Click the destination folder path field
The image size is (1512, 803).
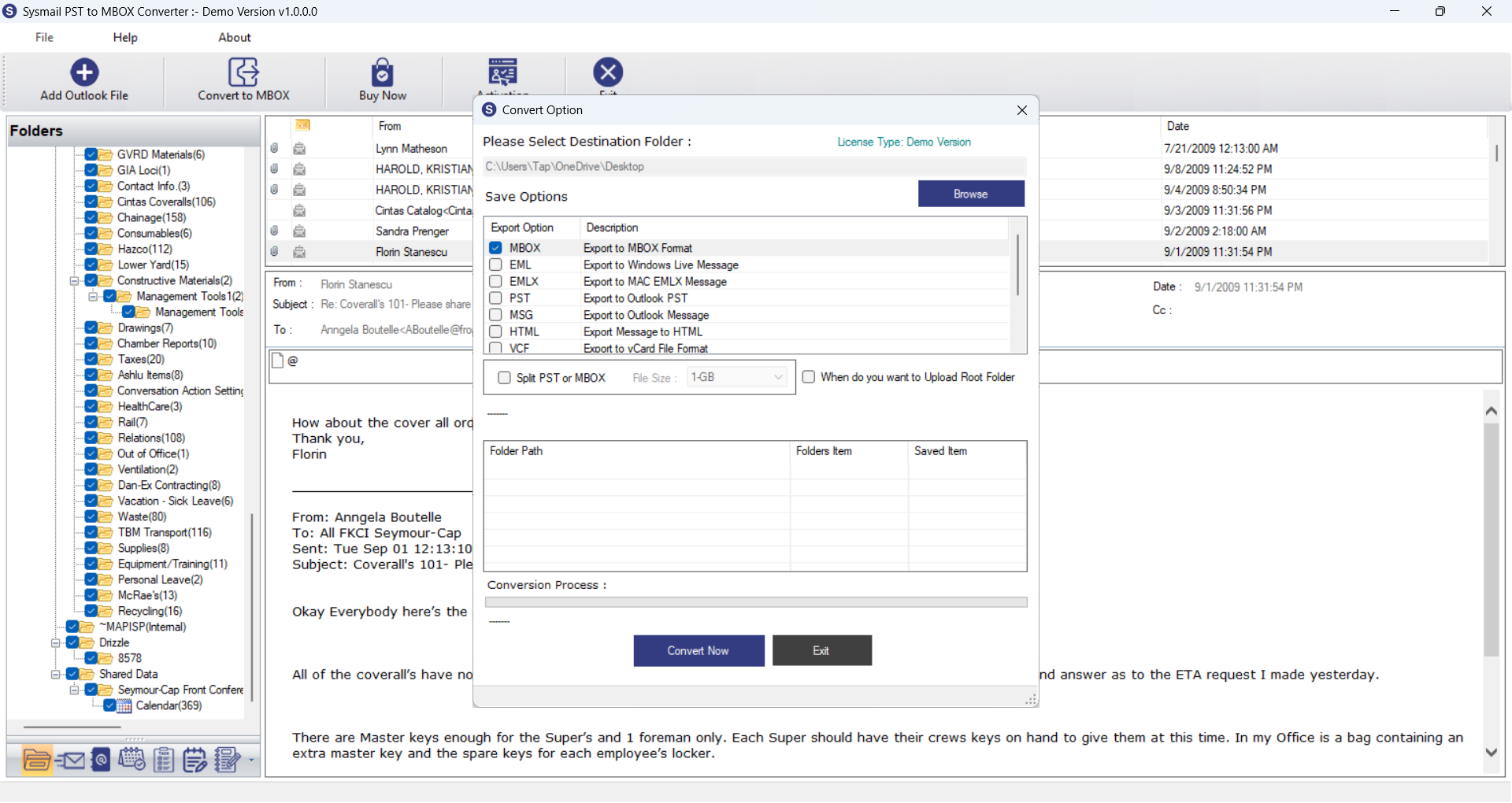[754, 167]
